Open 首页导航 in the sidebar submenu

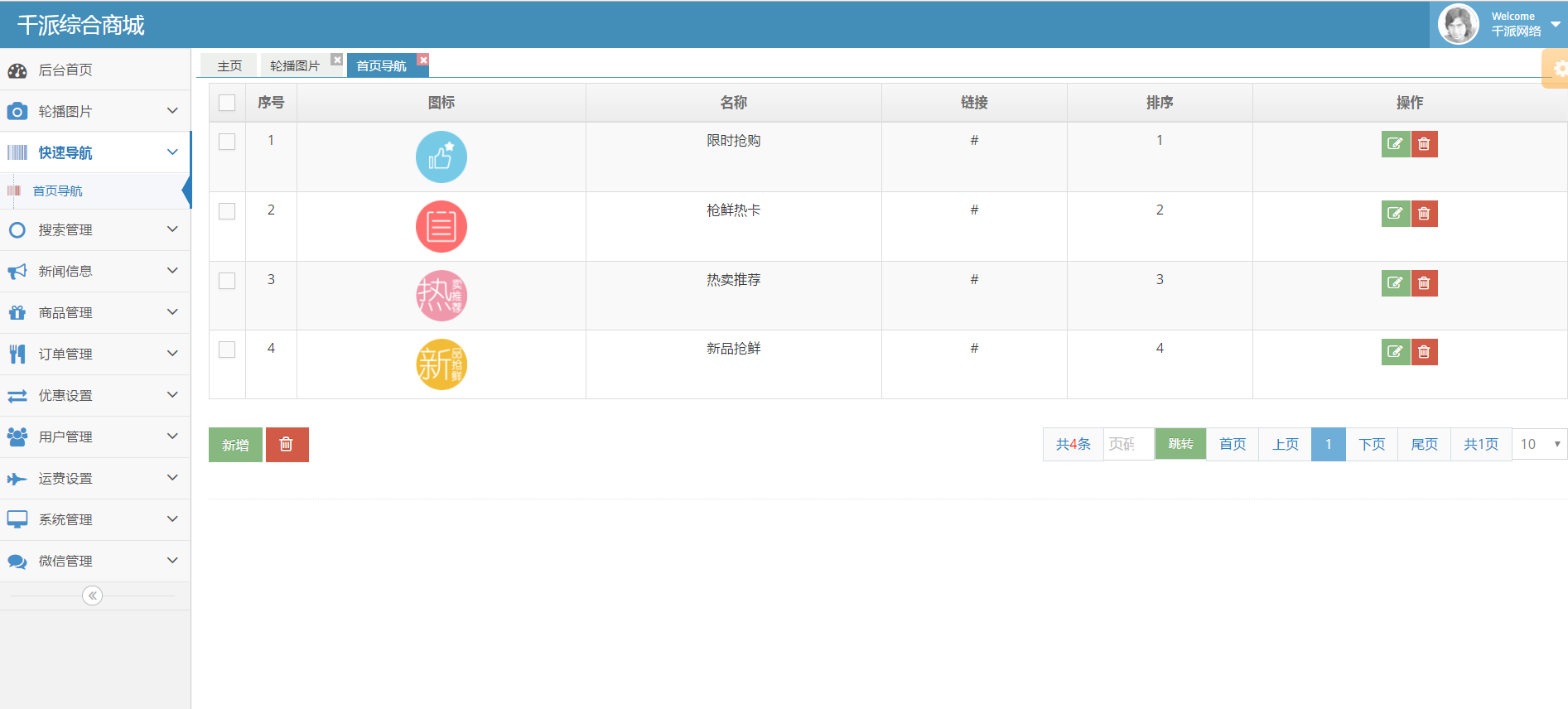pyautogui.click(x=57, y=191)
